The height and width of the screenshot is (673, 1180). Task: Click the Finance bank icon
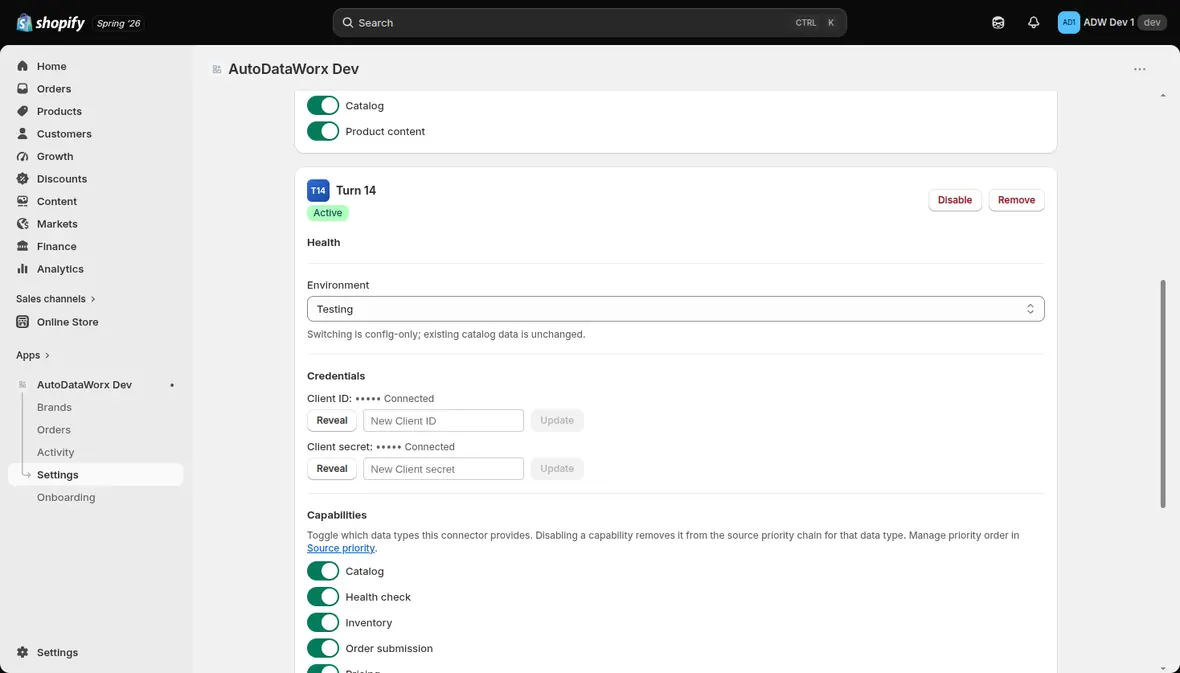(23, 247)
